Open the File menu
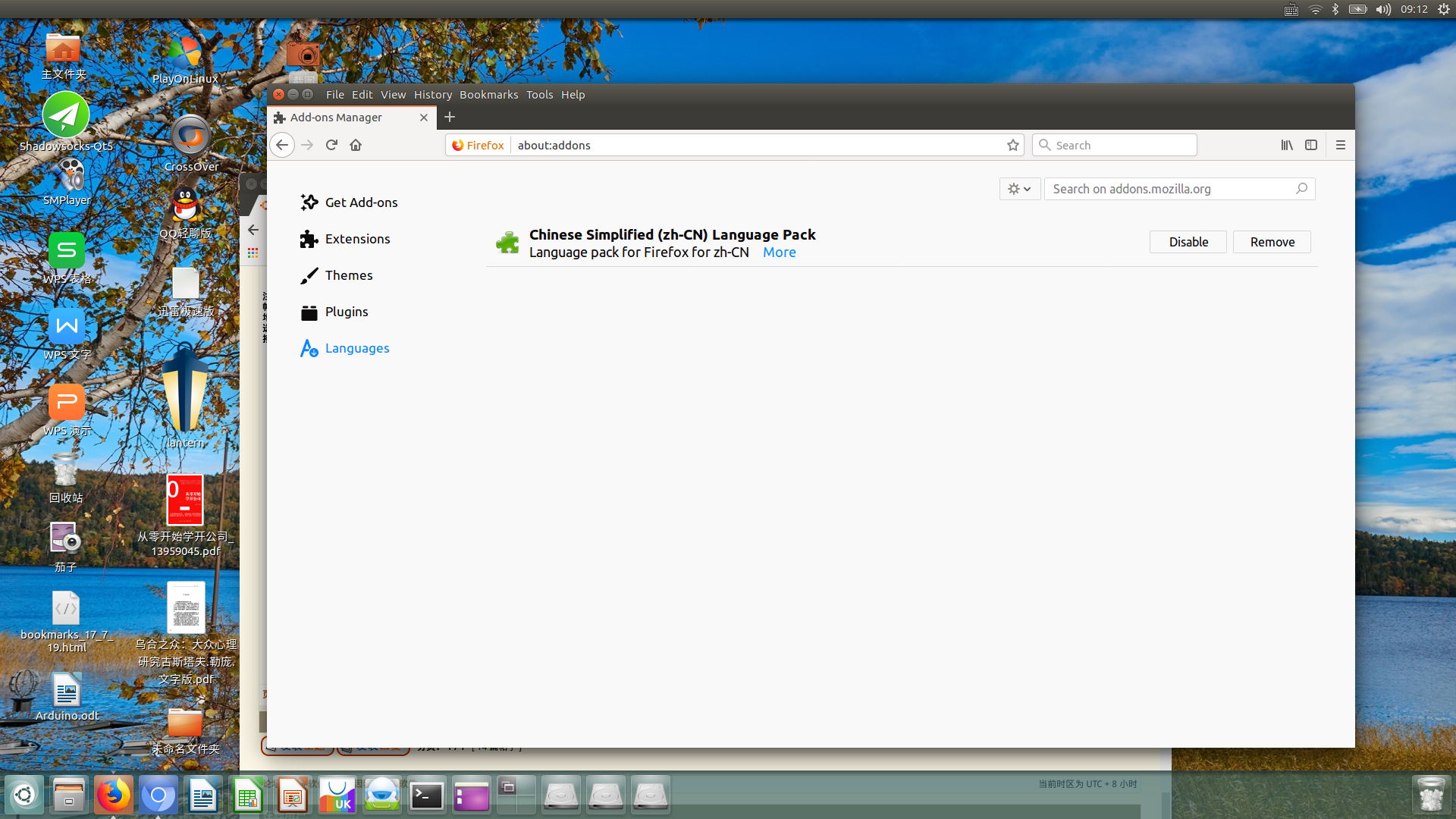Image resolution: width=1456 pixels, height=819 pixels. point(335,95)
